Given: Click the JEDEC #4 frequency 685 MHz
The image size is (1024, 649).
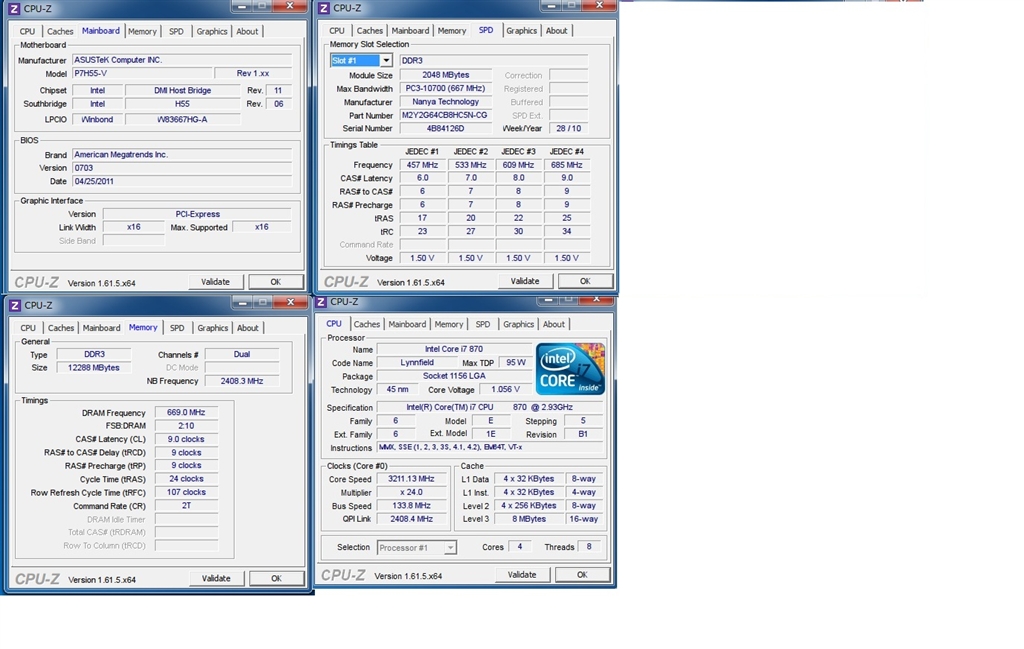Looking at the screenshot, I should (x=567, y=165).
